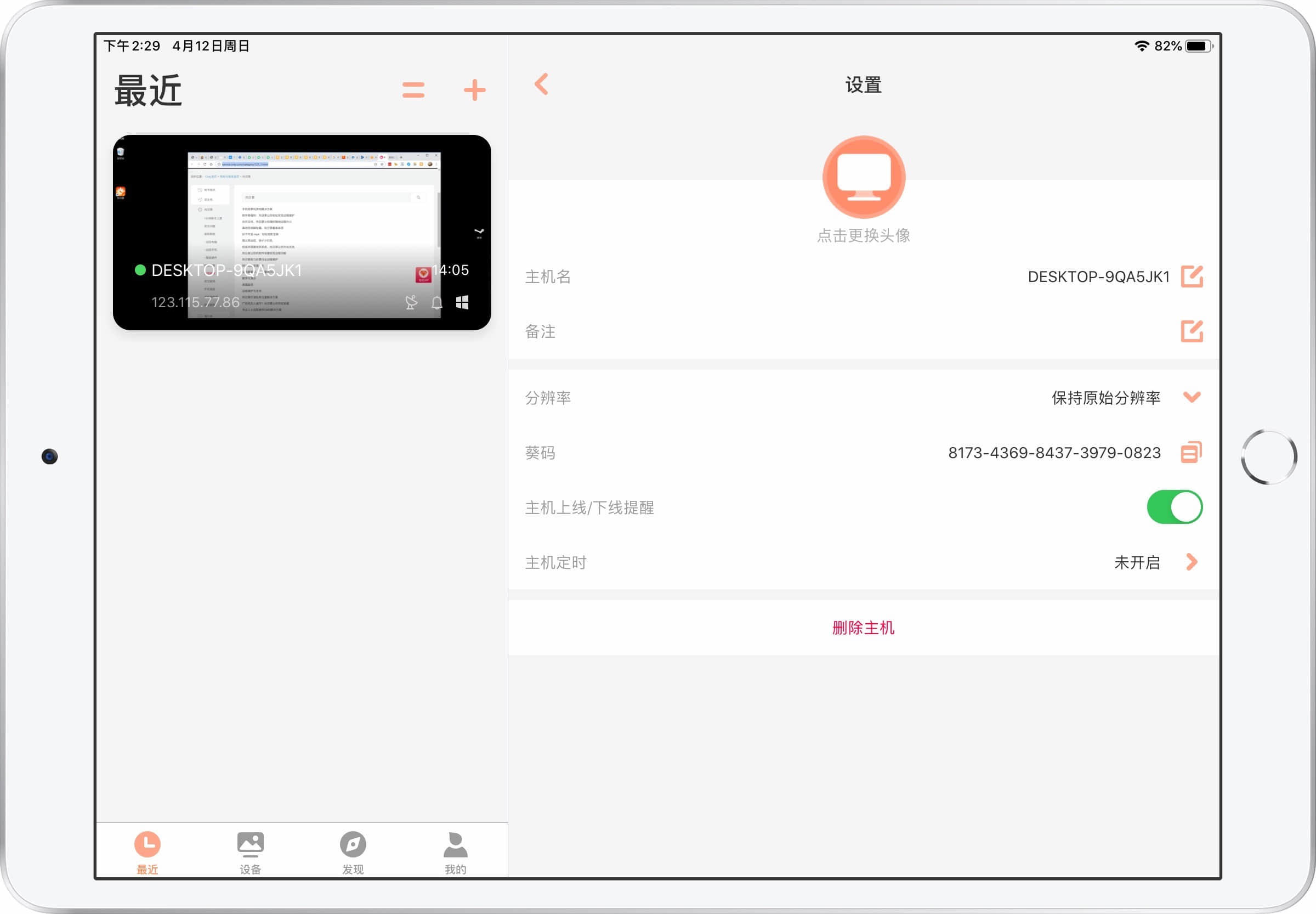This screenshot has height=914, width=1316.
Task: Click the bell icon on host card
Action: 437,302
